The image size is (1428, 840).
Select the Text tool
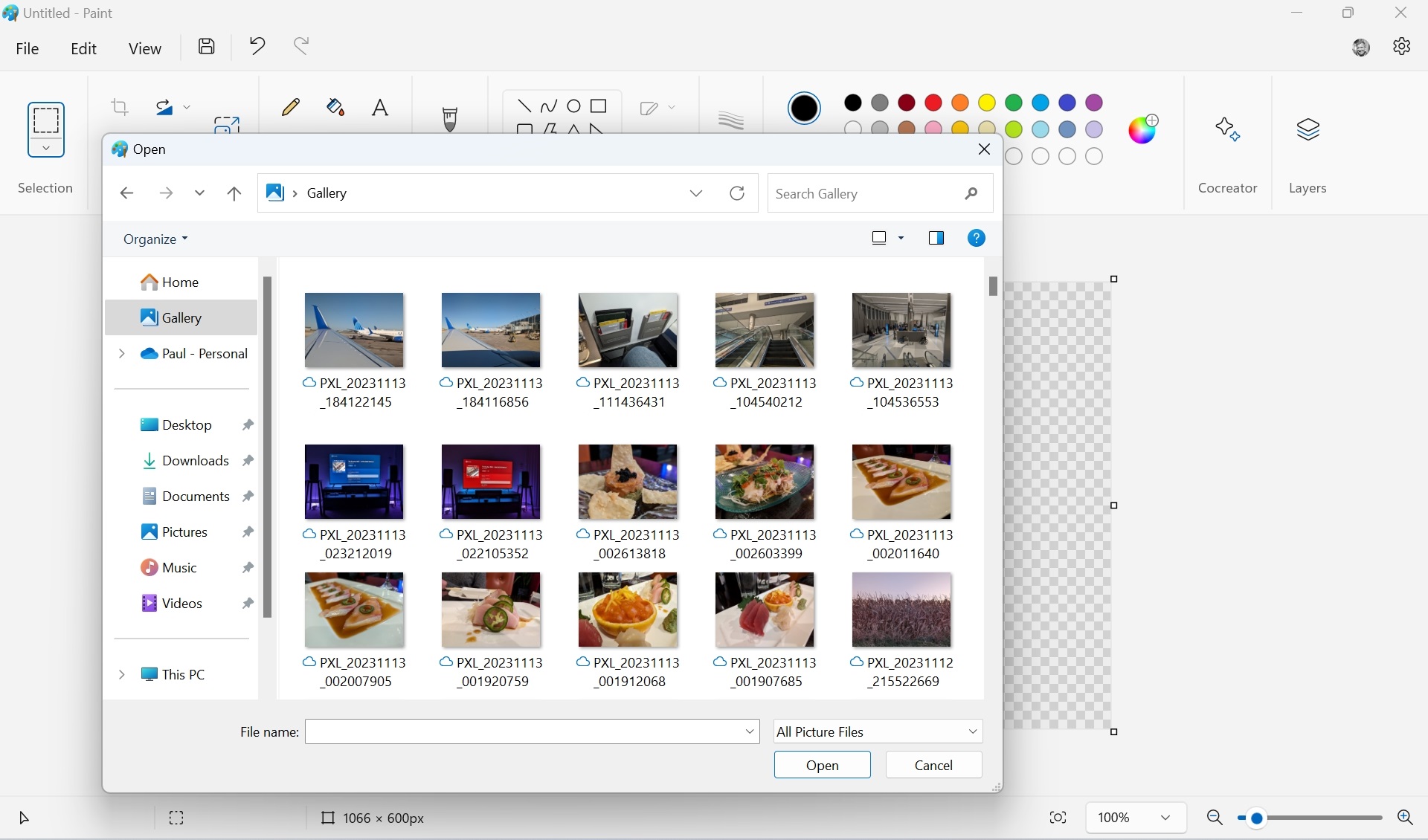(380, 109)
